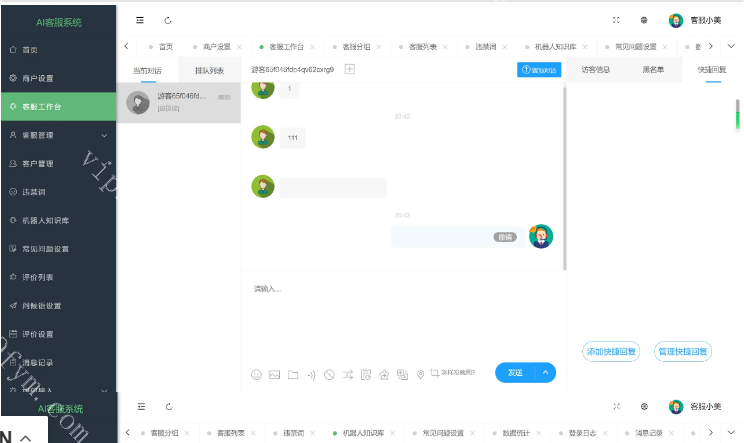This screenshot has width=744, height=443.
Task: Click the 添加快捷回复 button
Action: coord(611,351)
